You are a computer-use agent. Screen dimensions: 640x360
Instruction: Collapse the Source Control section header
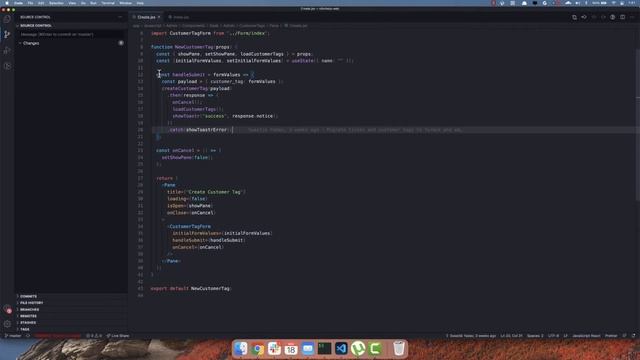pyautogui.click(x=36, y=25)
